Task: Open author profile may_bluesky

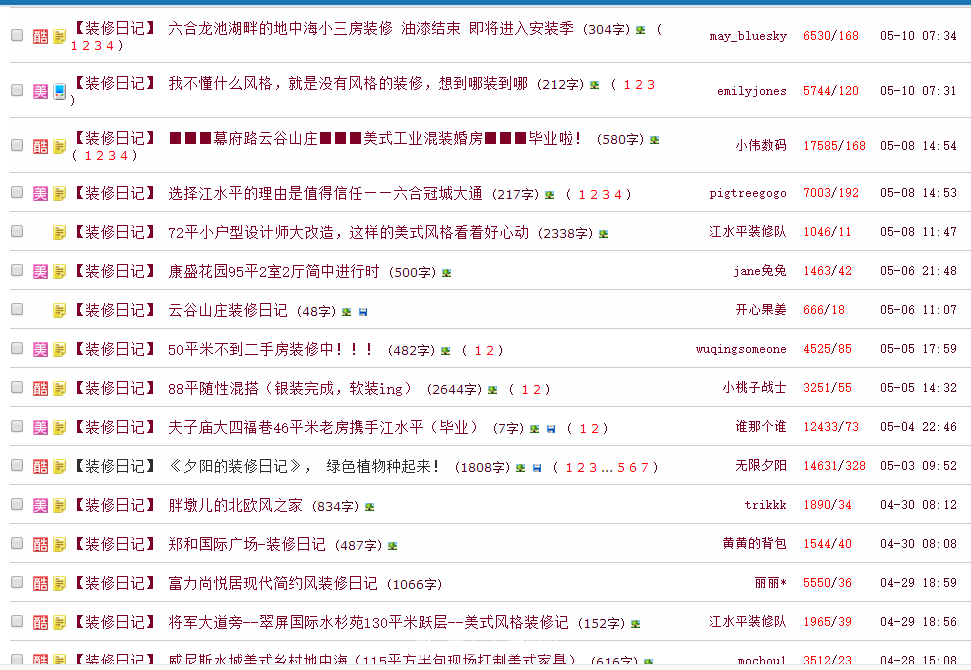Action: click(748, 36)
